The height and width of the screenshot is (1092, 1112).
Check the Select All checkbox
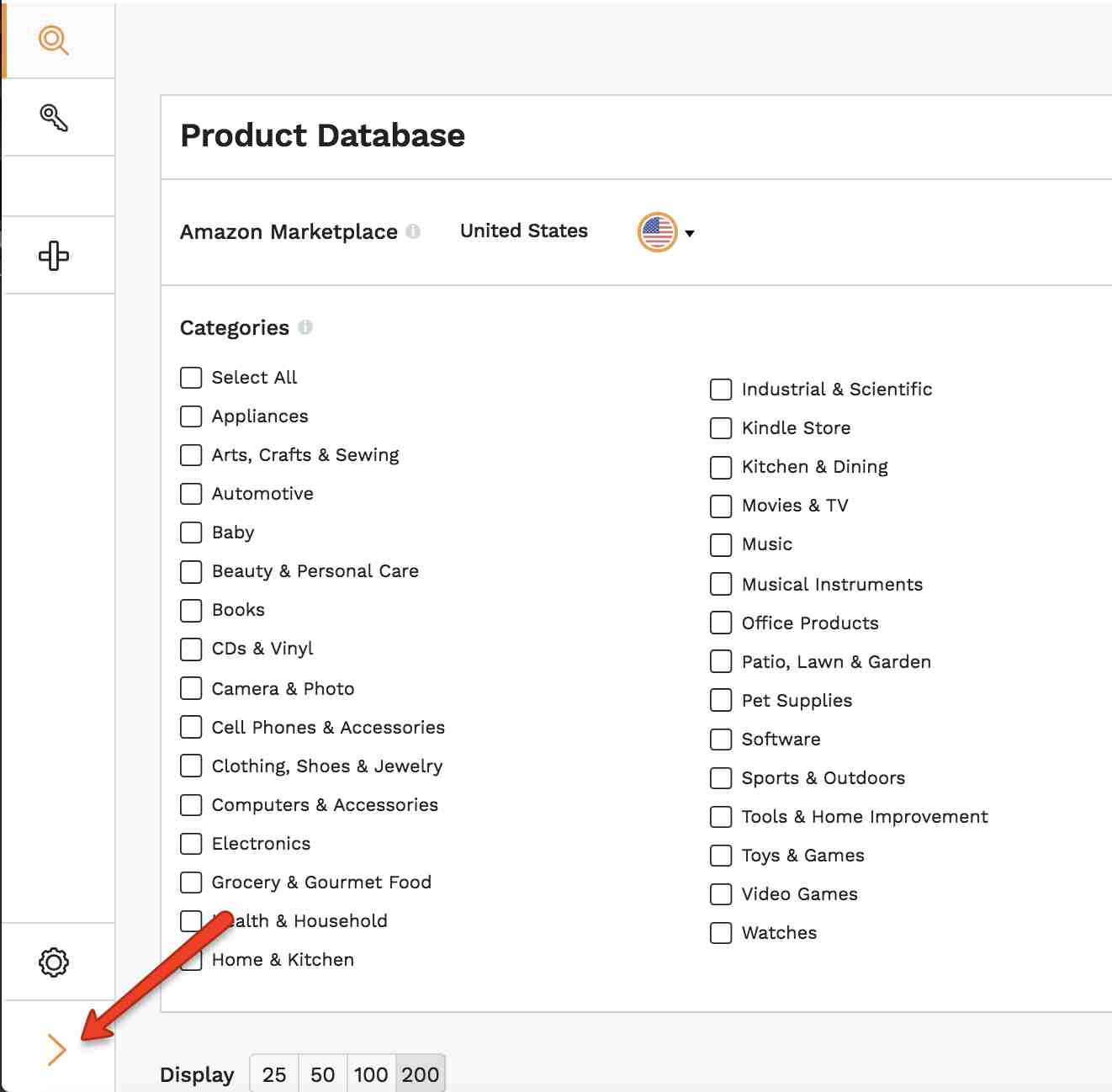point(191,378)
